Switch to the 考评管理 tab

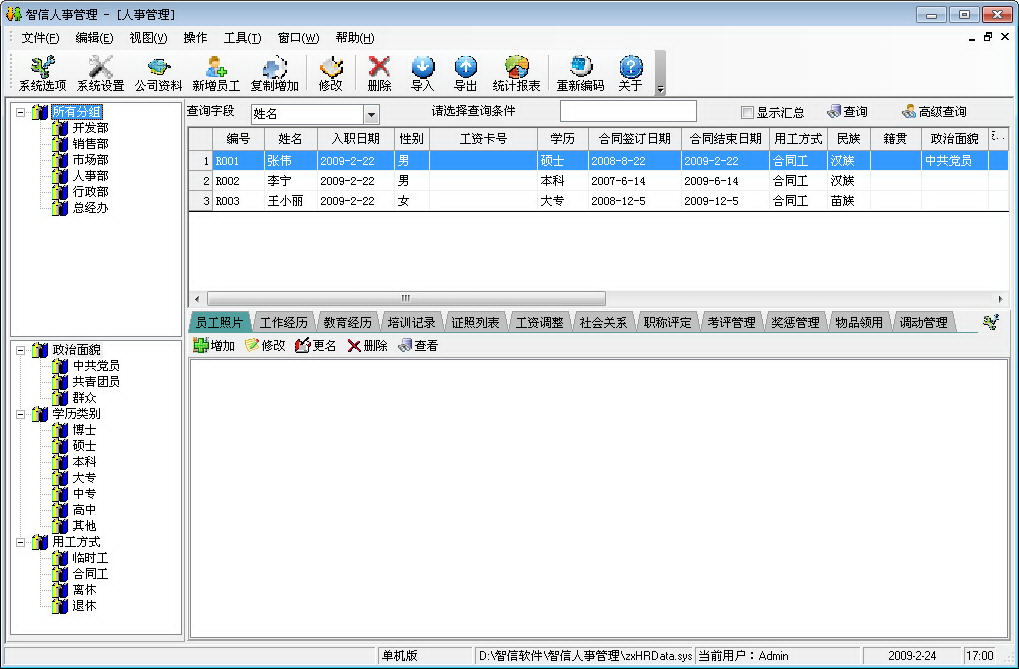731,322
